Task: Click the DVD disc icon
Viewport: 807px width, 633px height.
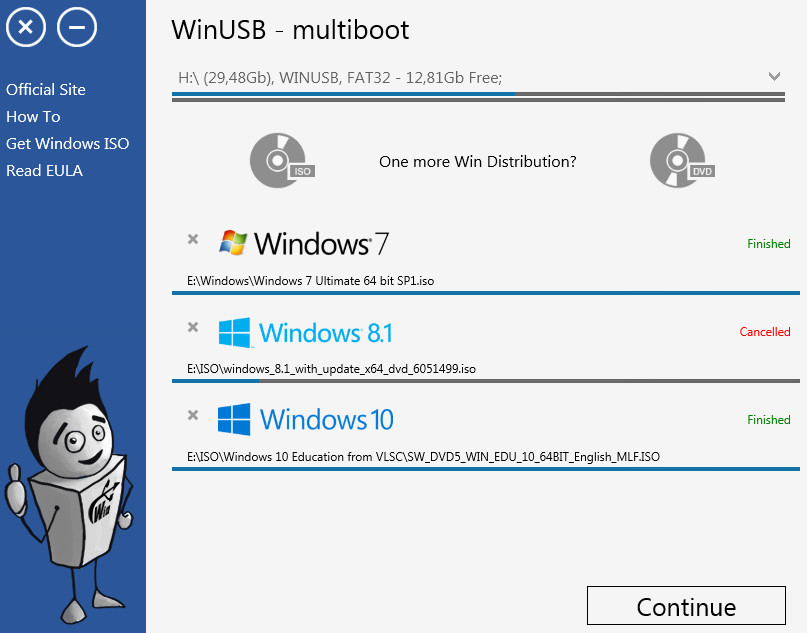Action: (x=680, y=161)
